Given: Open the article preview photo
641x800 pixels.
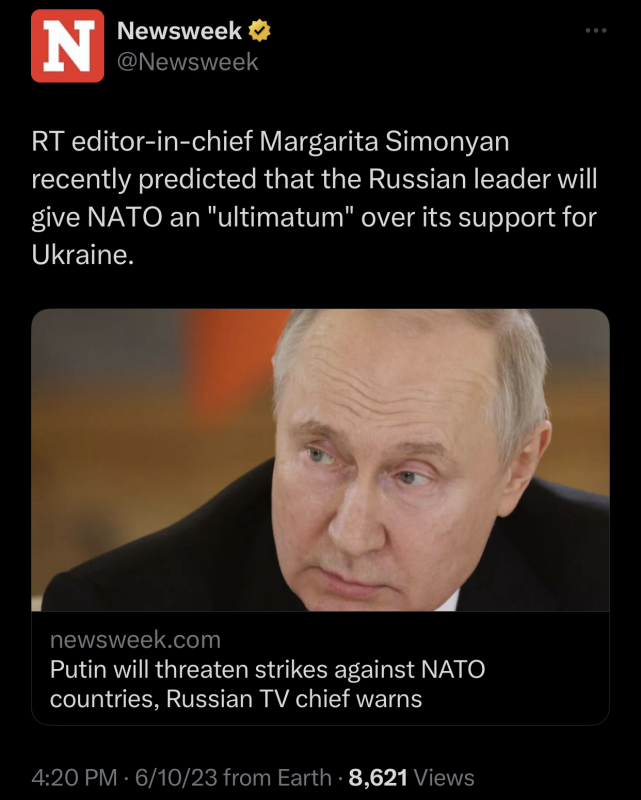Looking at the screenshot, I should 320,460.
